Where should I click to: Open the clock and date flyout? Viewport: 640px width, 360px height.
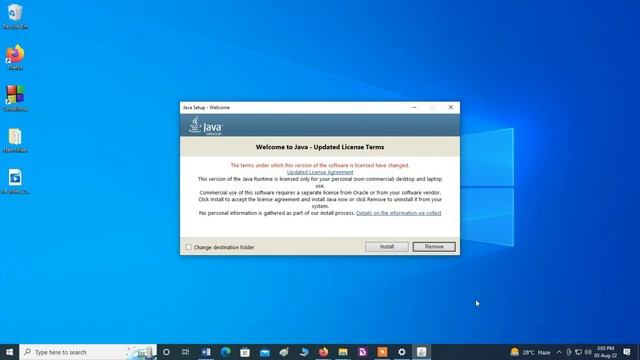pyautogui.click(x=605, y=352)
